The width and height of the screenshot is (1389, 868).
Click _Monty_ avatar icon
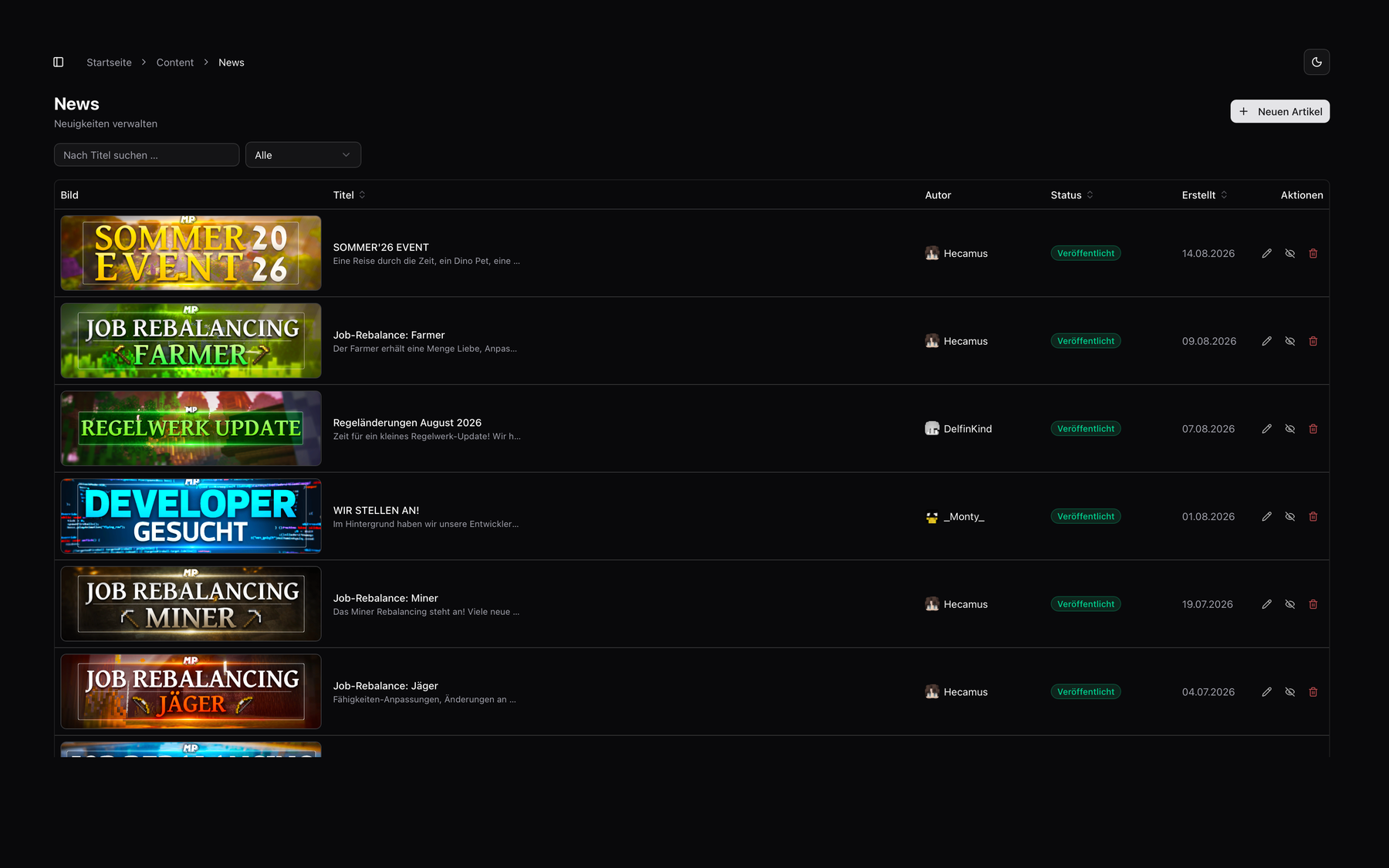932,517
